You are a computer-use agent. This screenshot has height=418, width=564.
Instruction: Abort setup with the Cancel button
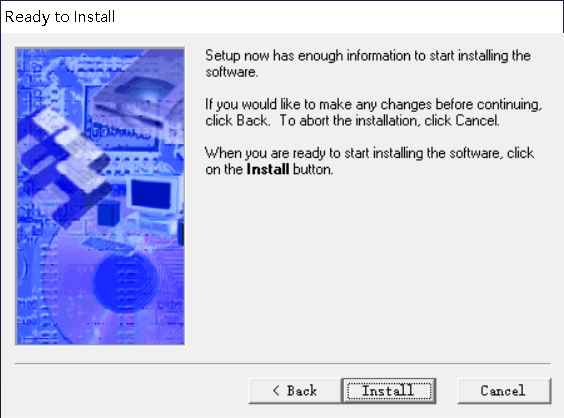click(x=504, y=391)
